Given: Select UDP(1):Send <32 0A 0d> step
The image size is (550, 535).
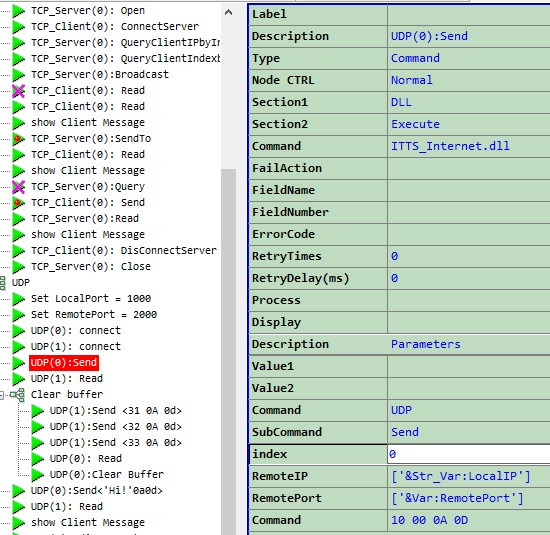Looking at the screenshot, I should (115, 427).
